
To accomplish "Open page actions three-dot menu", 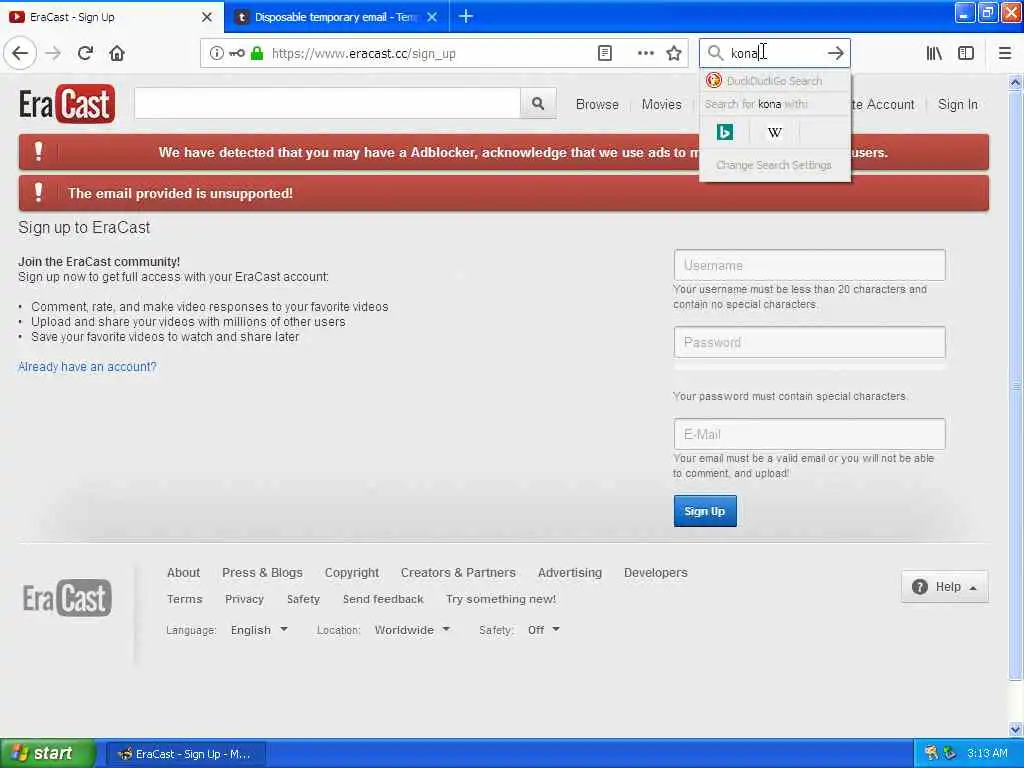I will tap(645, 53).
